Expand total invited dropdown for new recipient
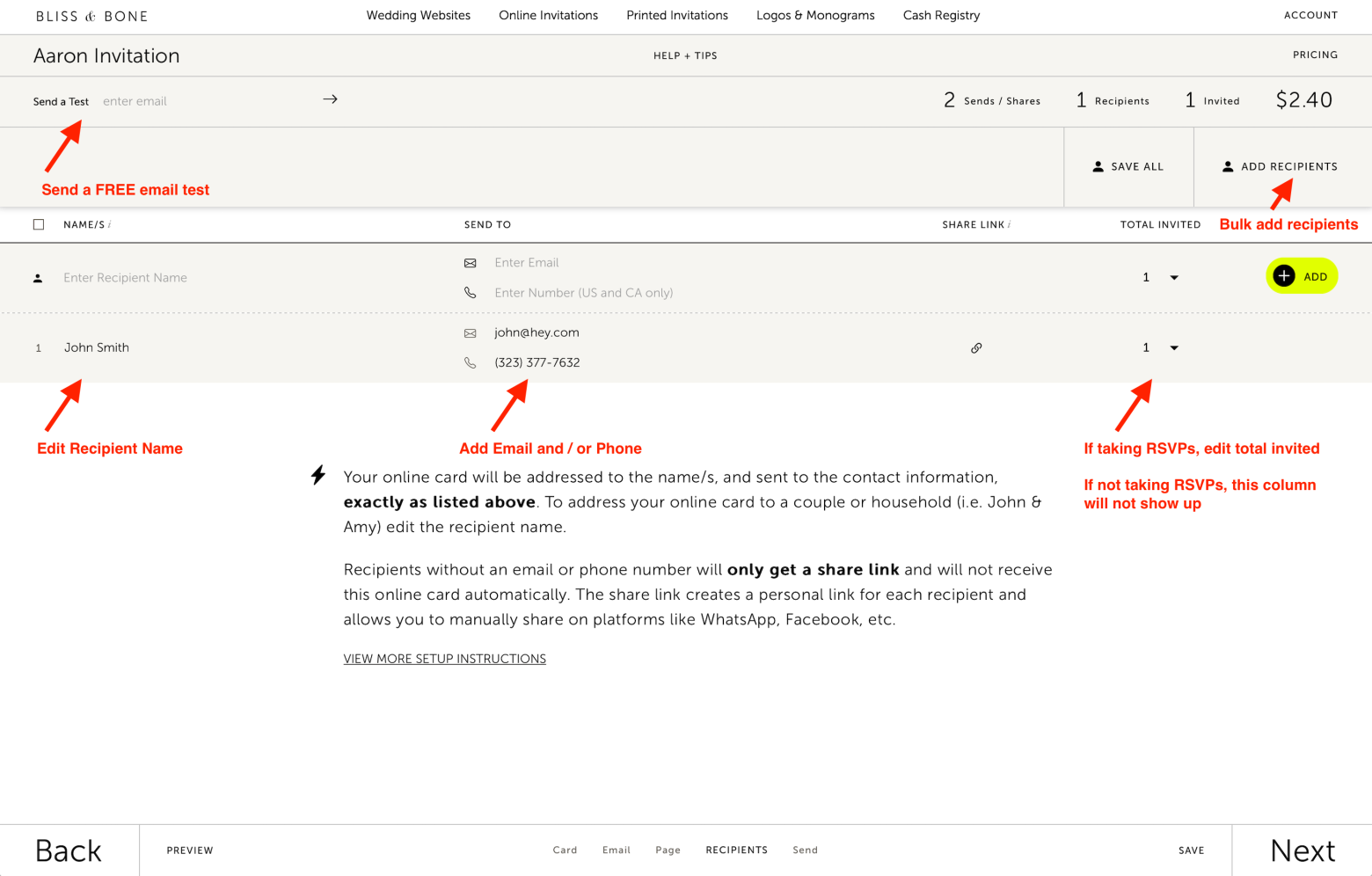Viewport: 1372px width, 876px height. click(x=1173, y=278)
